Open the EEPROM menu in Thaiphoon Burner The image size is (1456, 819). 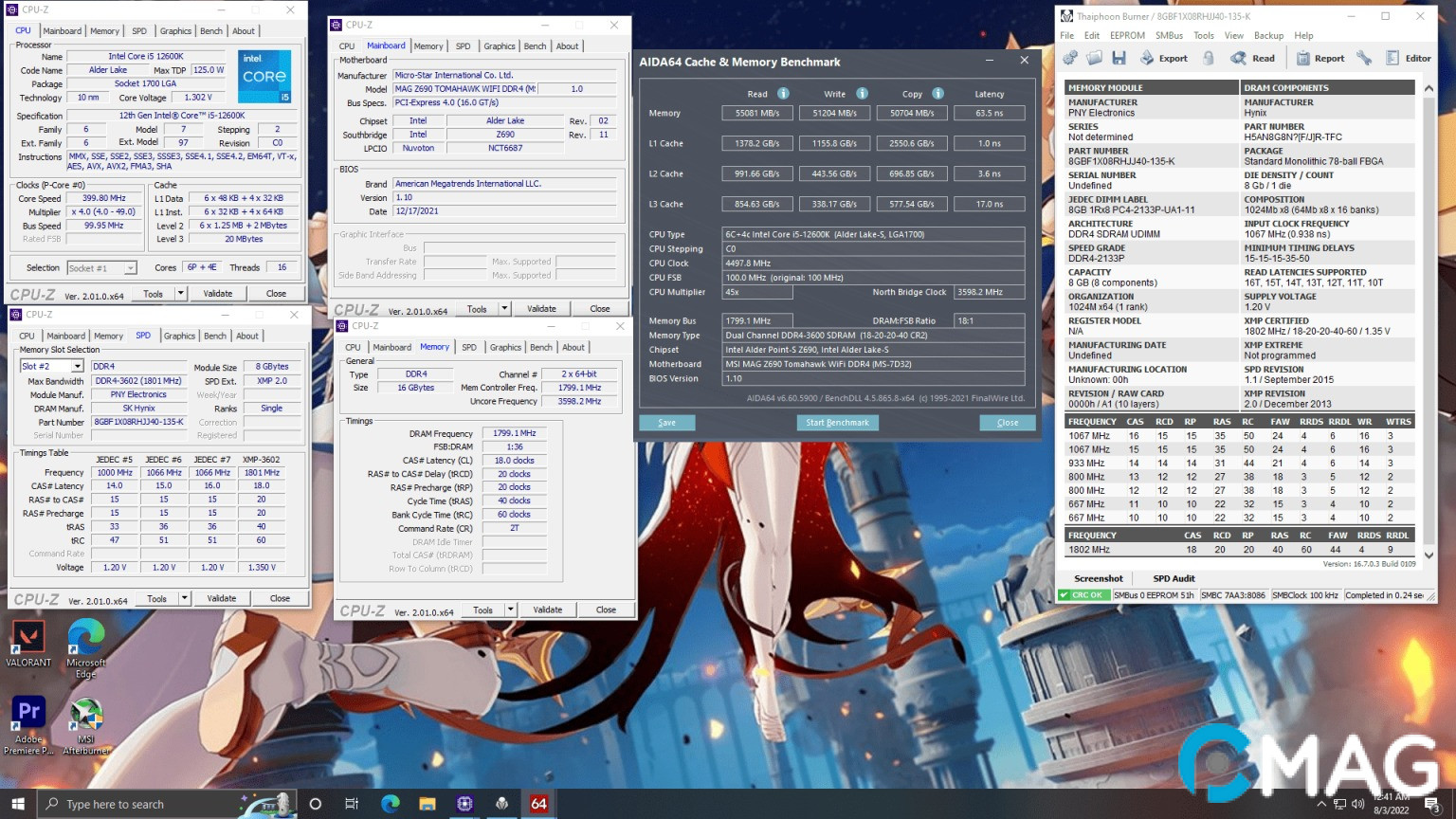click(1127, 36)
